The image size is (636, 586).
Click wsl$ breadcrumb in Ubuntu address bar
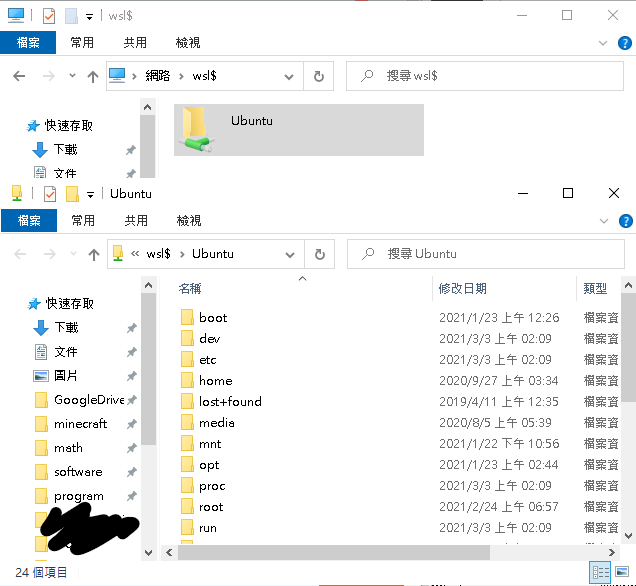click(158, 254)
